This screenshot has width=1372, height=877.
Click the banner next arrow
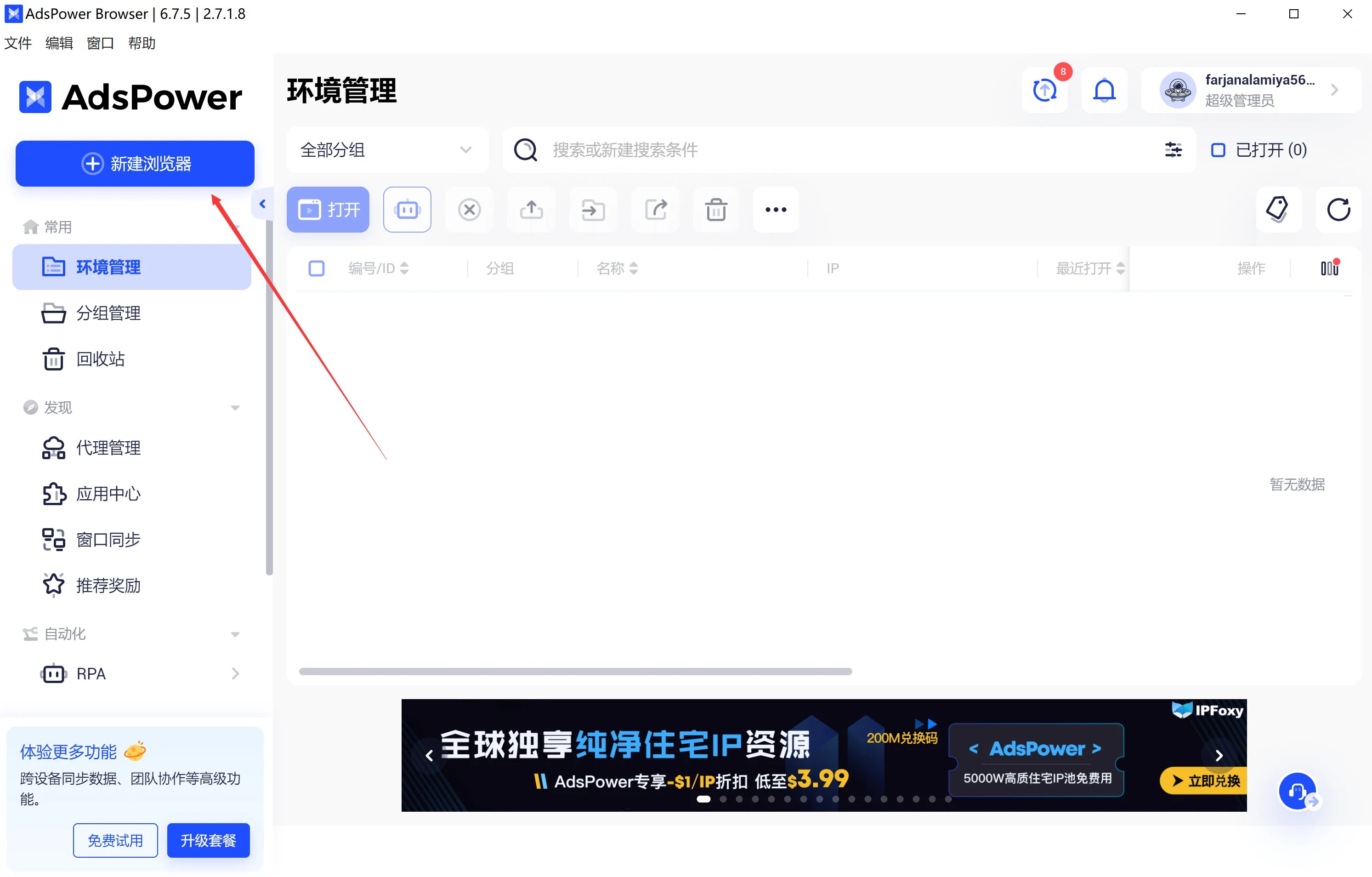point(1219,756)
